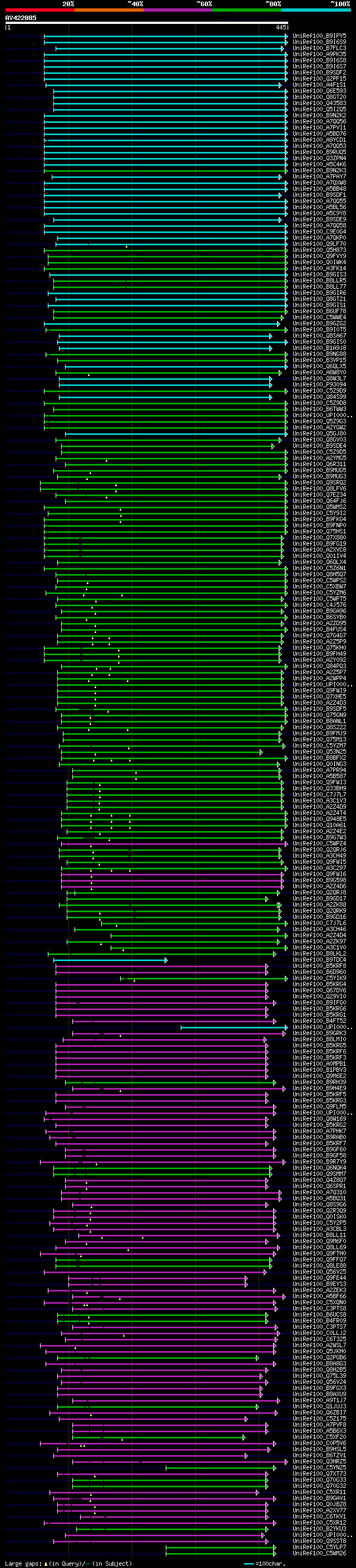Select the UniRef100_Q6NQK4 hit name
Screen dimensions: 356x1568
coord(319,1168)
